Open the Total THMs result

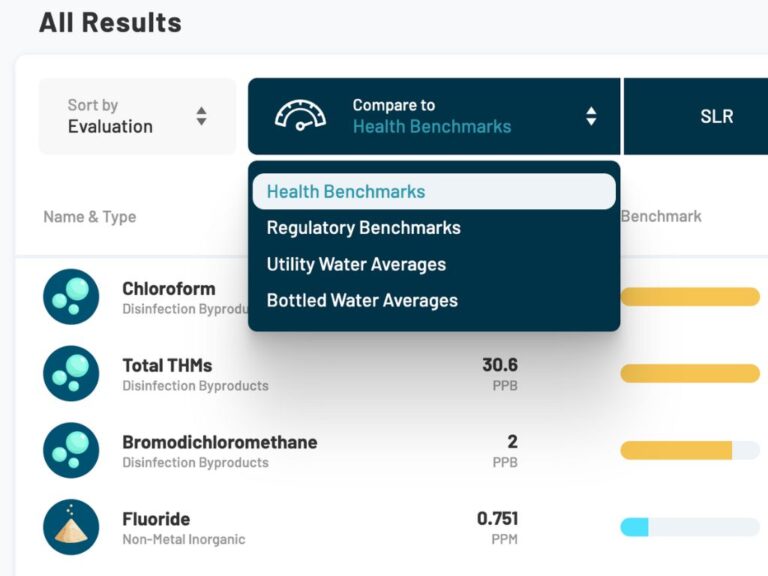(167, 365)
